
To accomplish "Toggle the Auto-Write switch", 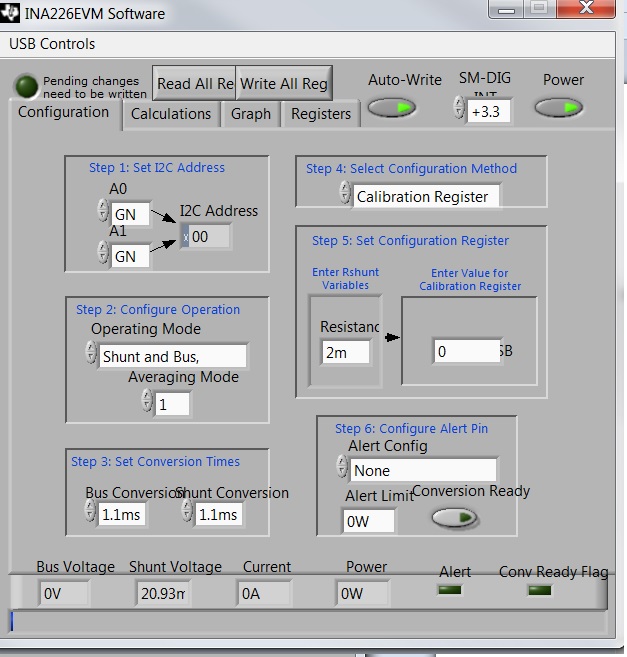I will [x=392, y=108].
